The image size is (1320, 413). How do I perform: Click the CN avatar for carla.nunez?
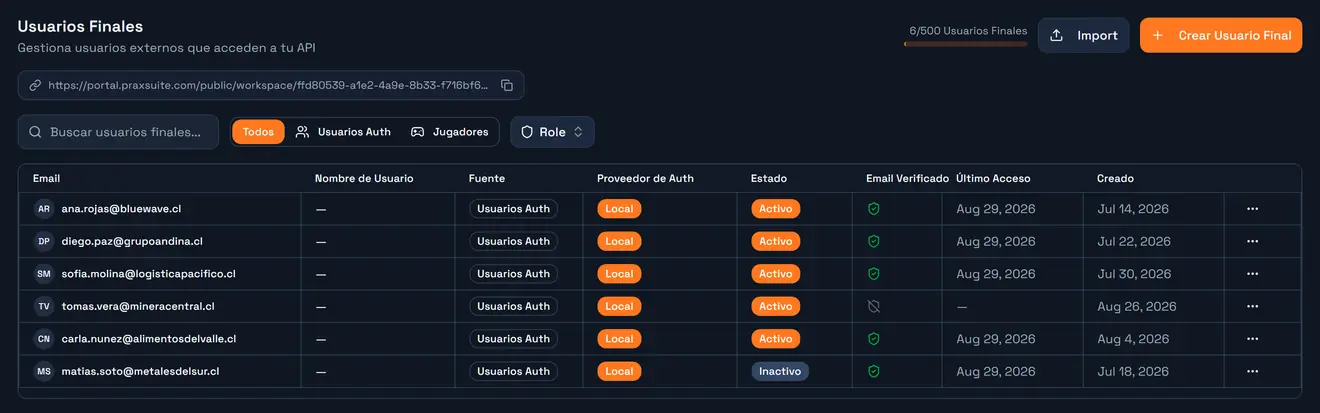tap(44, 339)
